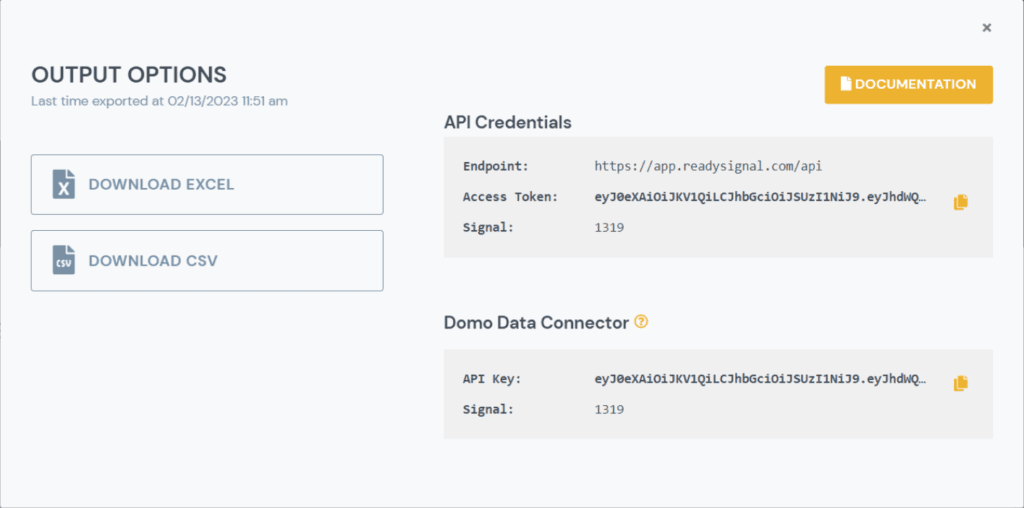Open help for Domo Data Connector
The height and width of the screenshot is (508, 1024).
tap(642, 322)
